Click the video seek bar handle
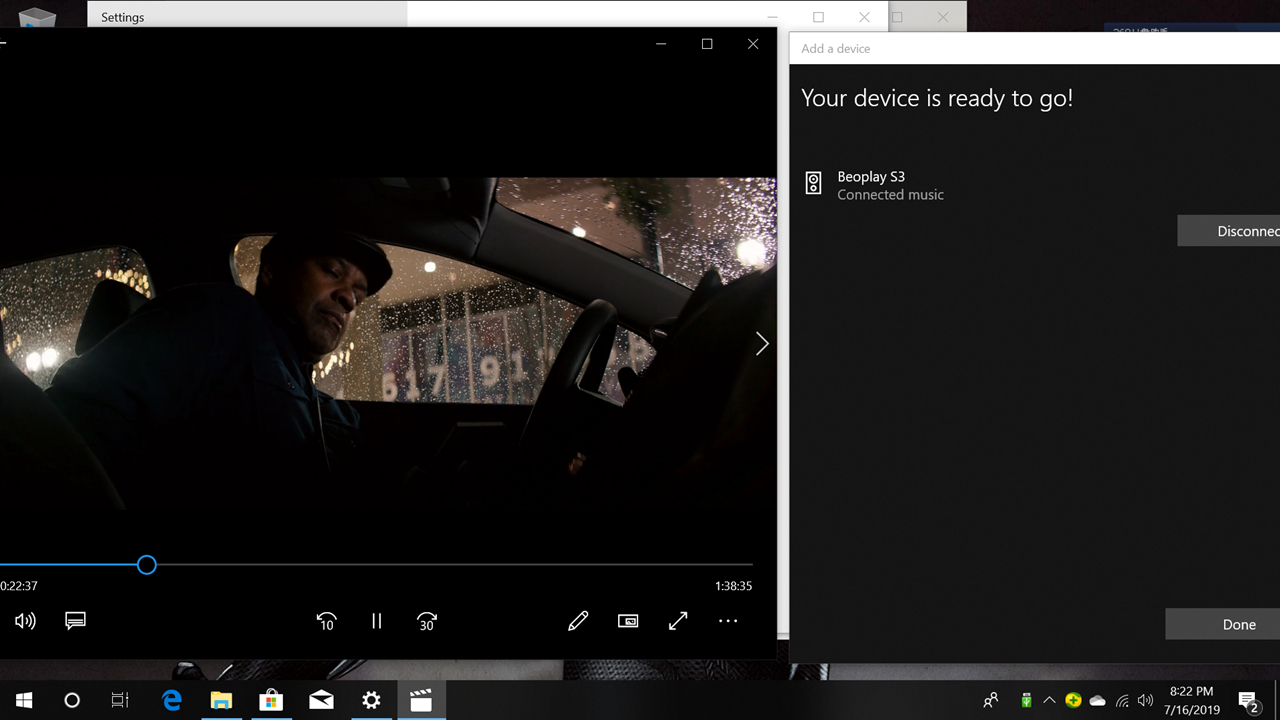Image resolution: width=1280 pixels, height=720 pixels. pyautogui.click(x=147, y=565)
